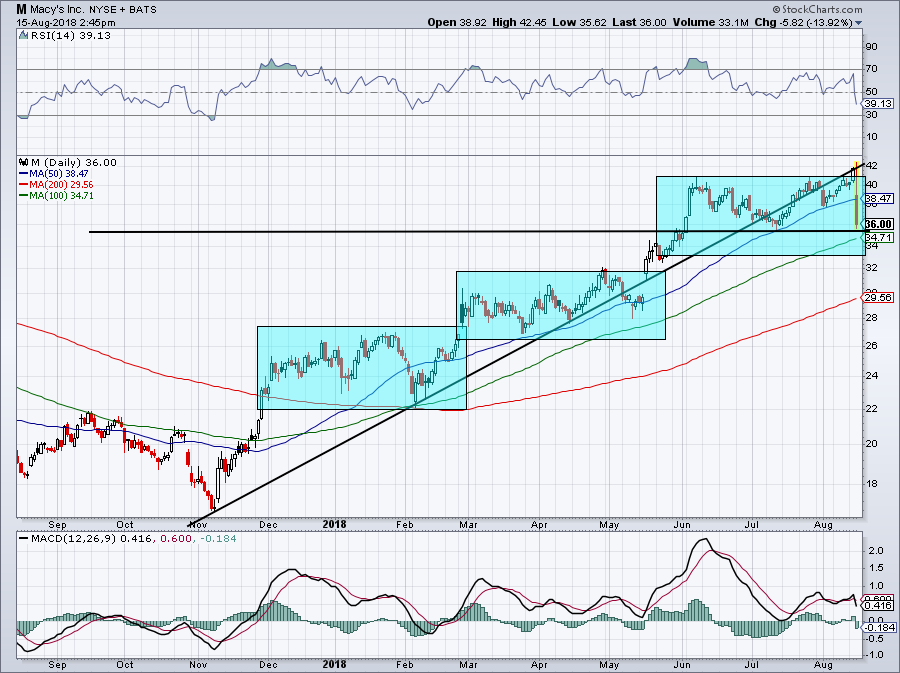Click the MA(200) 29.56 legend entry

(61, 185)
